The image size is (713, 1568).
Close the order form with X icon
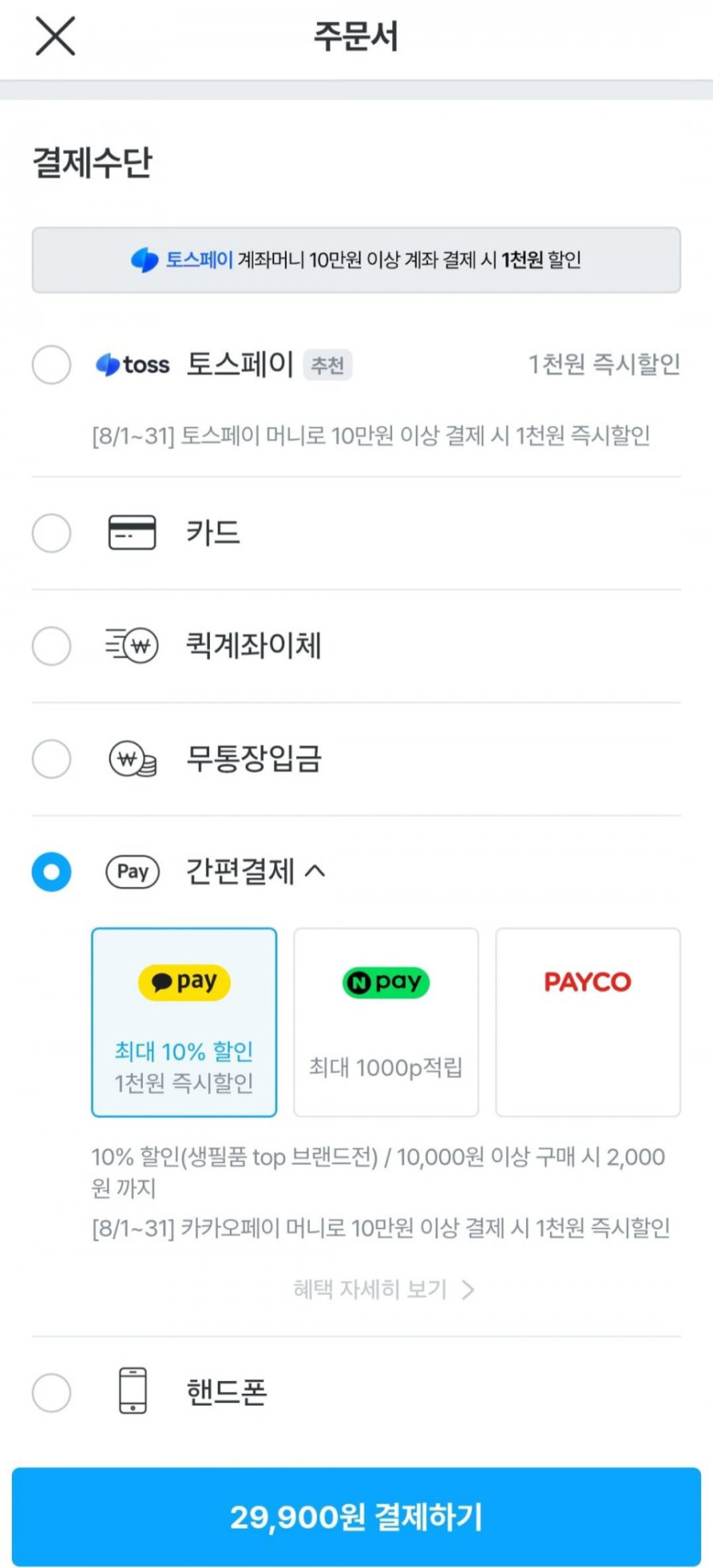[56, 36]
